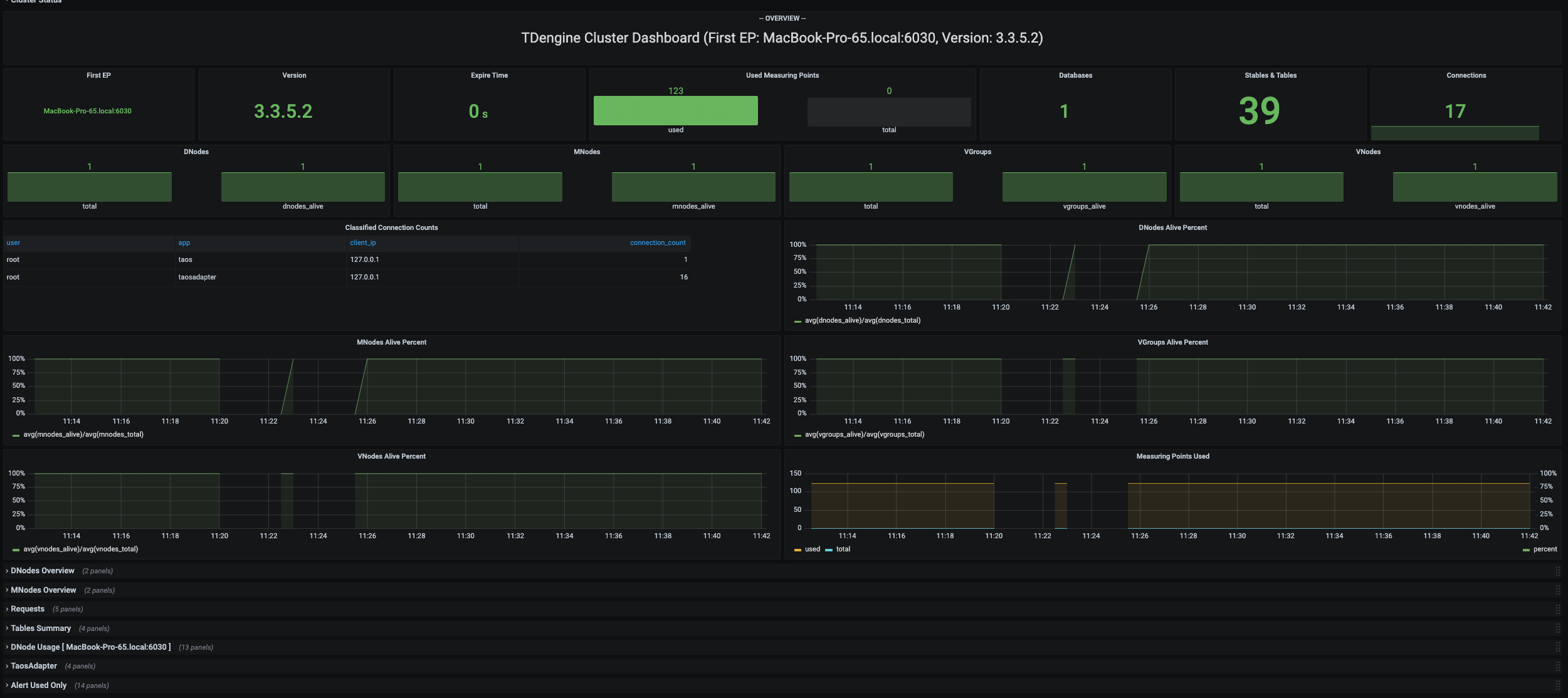
Task: Click the MacBook-Pro-65.local:6030 First EP value
Action: pos(88,112)
